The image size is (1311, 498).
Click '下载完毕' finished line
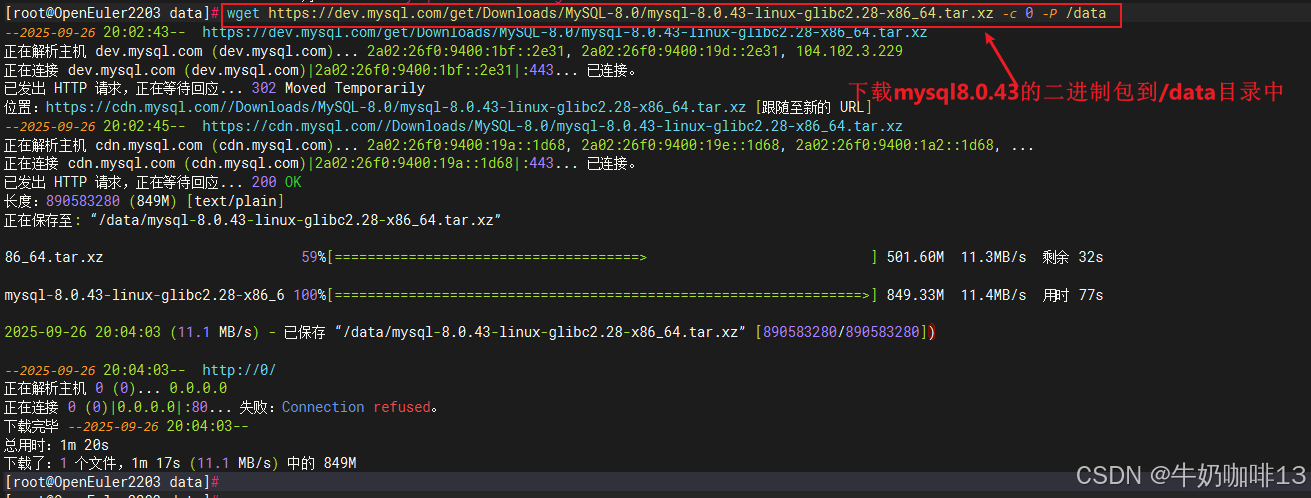(126, 426)
